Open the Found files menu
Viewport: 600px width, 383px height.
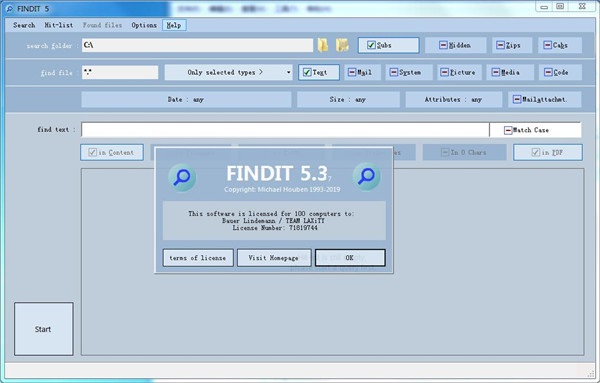click(x=102, y=25)
